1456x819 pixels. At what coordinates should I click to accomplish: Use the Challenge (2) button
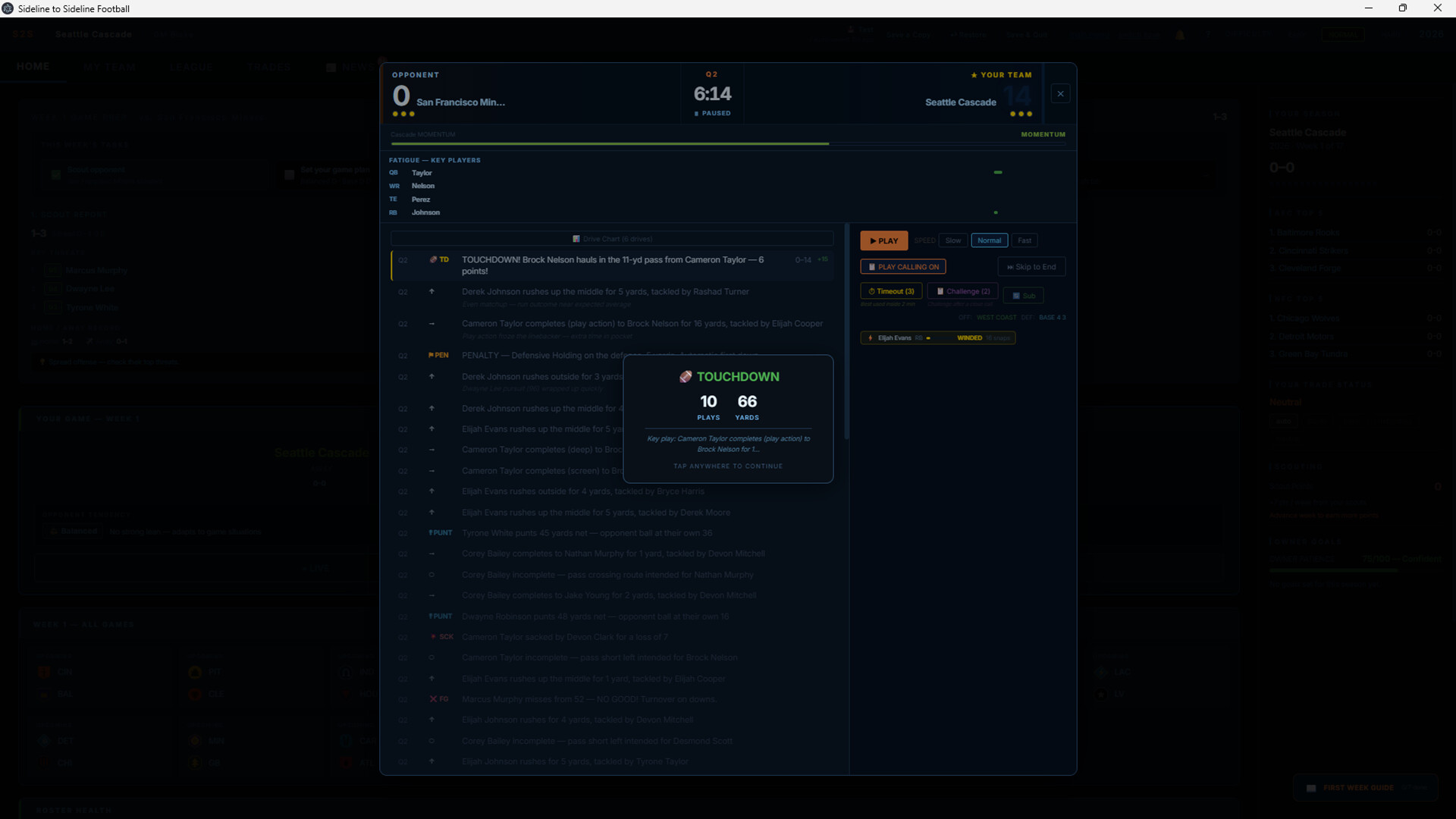click(963, 291)
